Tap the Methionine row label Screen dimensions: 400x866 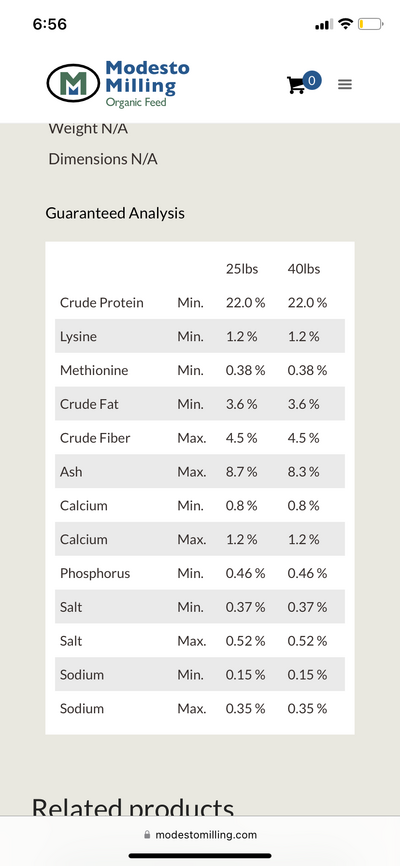[94, 371]
